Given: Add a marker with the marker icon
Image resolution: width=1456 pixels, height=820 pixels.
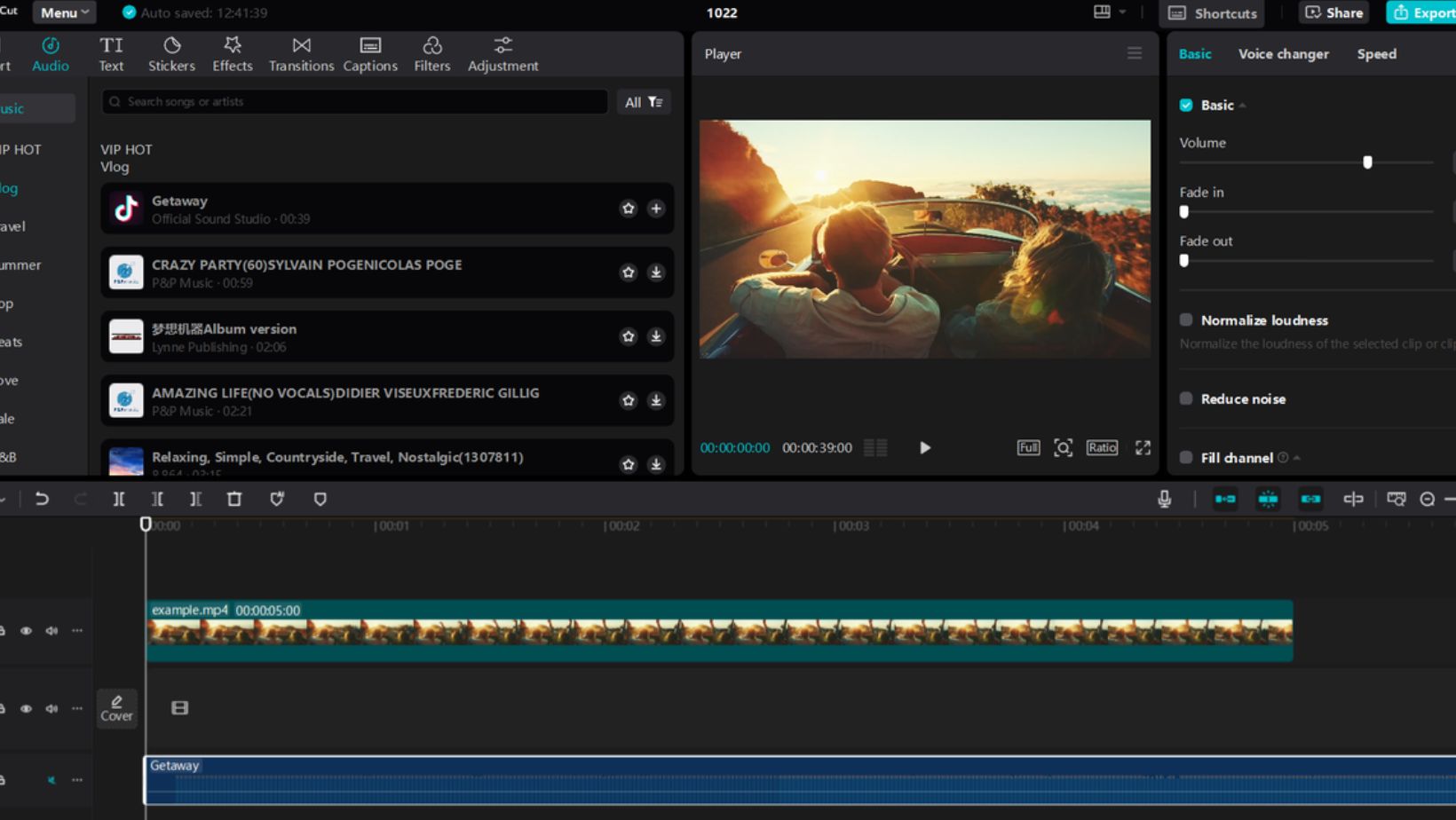Looking at the screenshot, I should point(320,499).
